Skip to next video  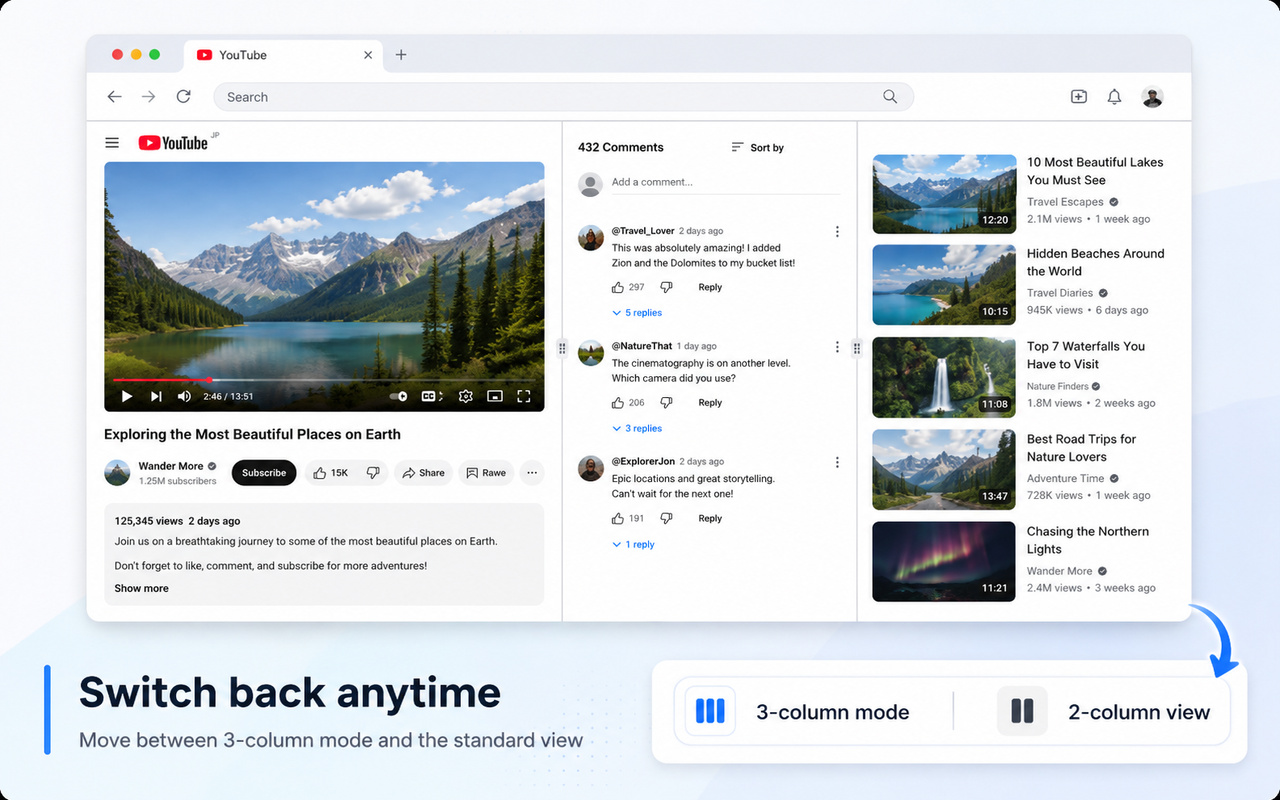(156, 397)
